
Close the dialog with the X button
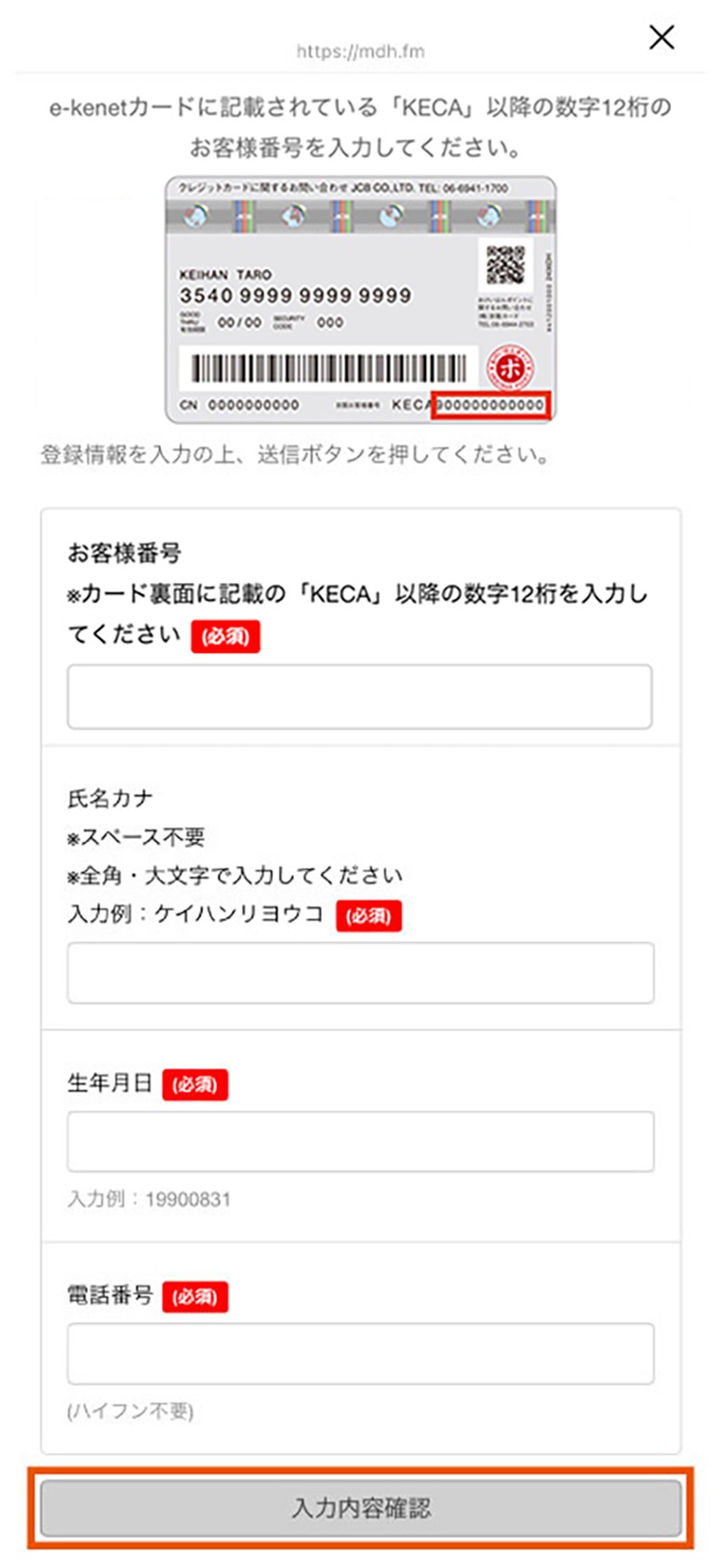point(661,38)
